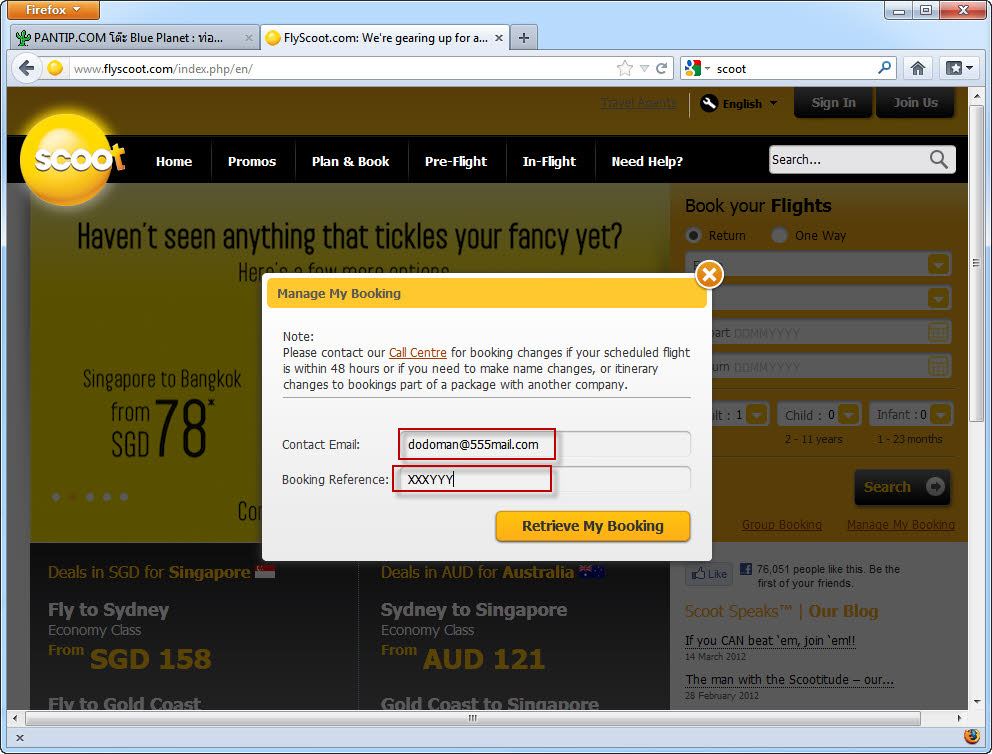Click the browser Back arrow
The image size is (992, 754).
point(27,68)
